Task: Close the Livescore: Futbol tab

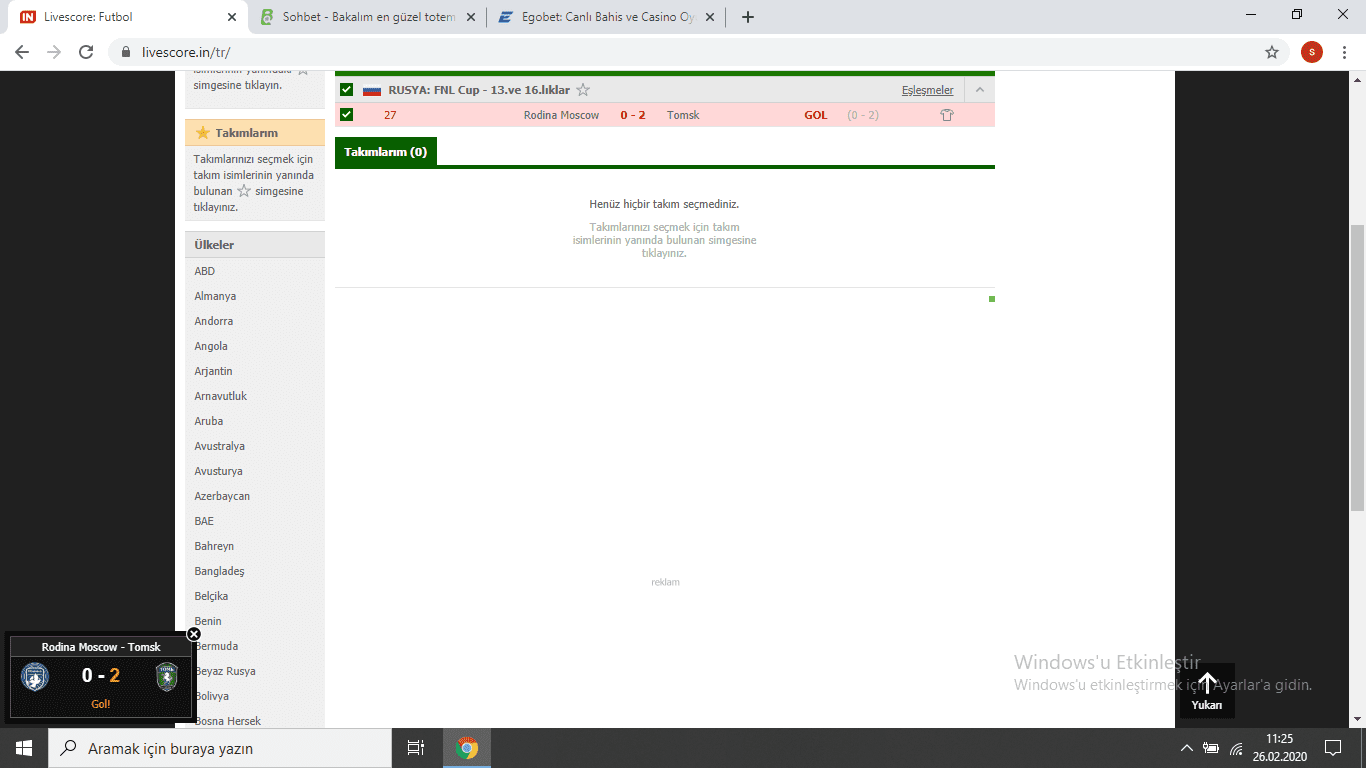Action: (232, 17)
